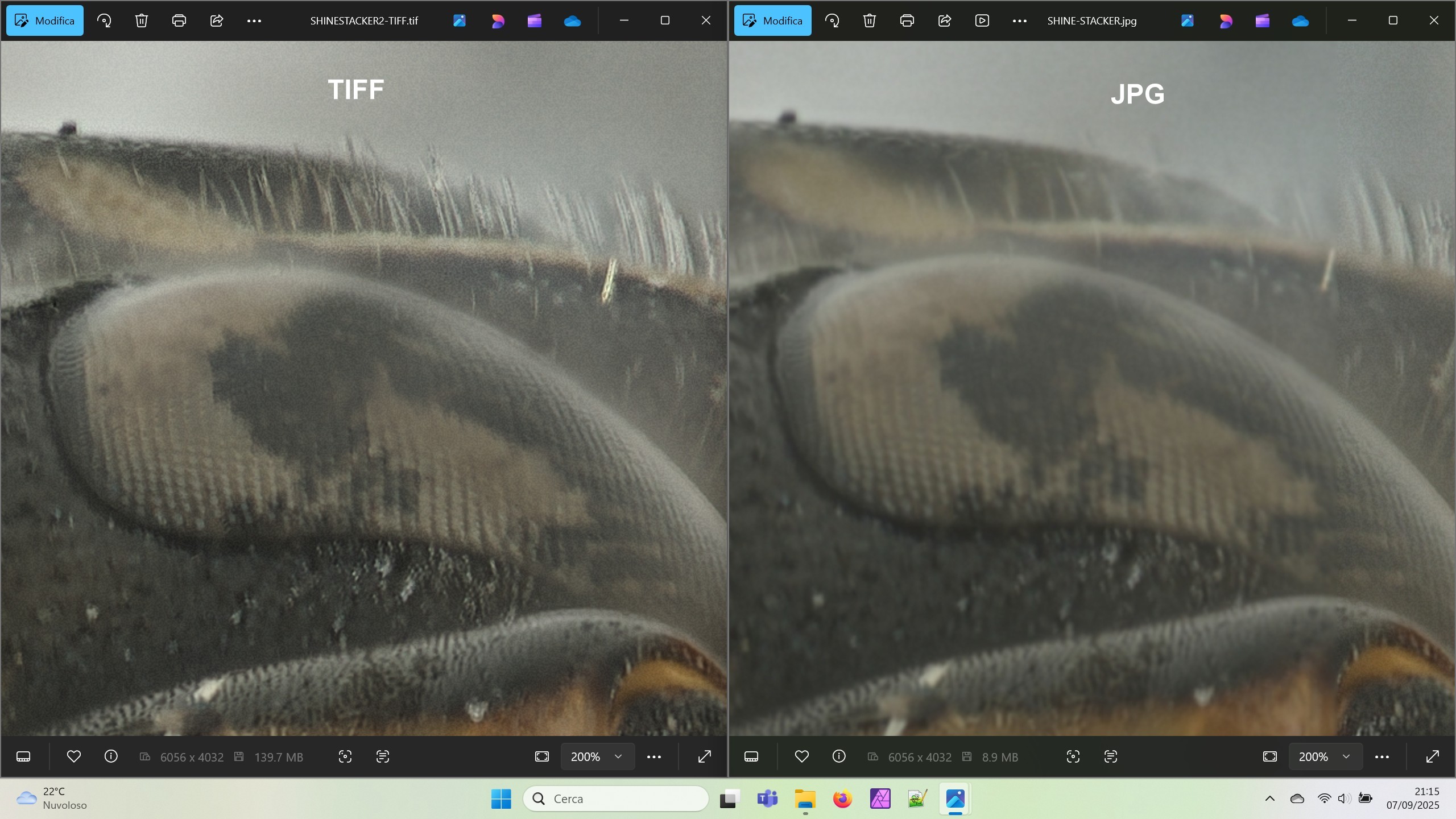Open File Explorer from taskbar

805,799
